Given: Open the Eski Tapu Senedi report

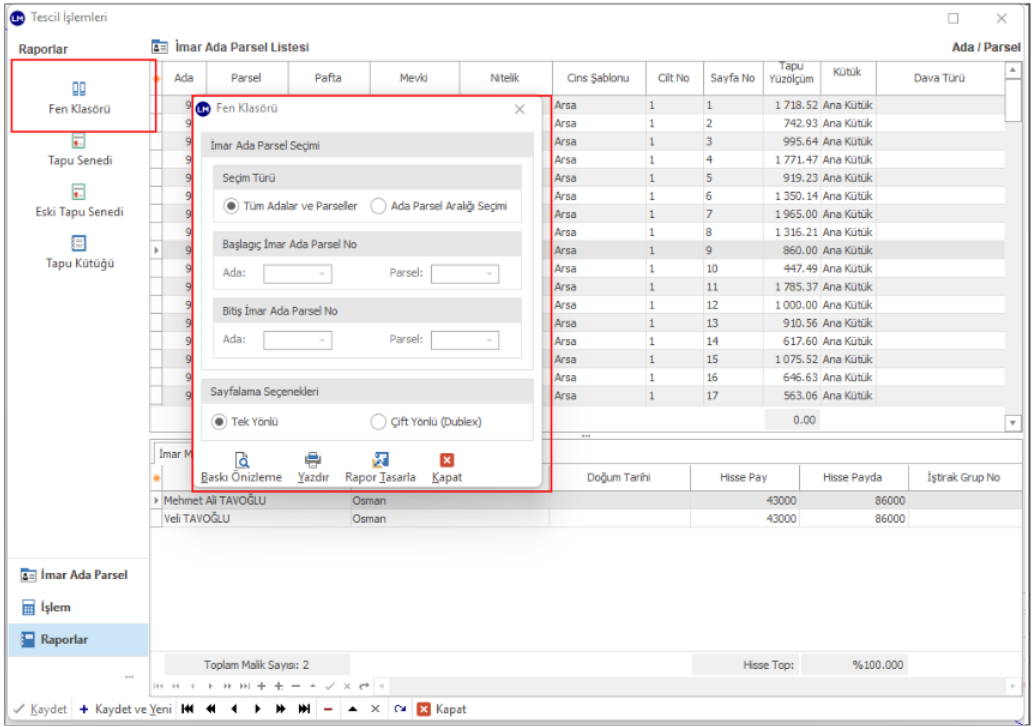Looking at the screenshot, I should pos(79,193).
